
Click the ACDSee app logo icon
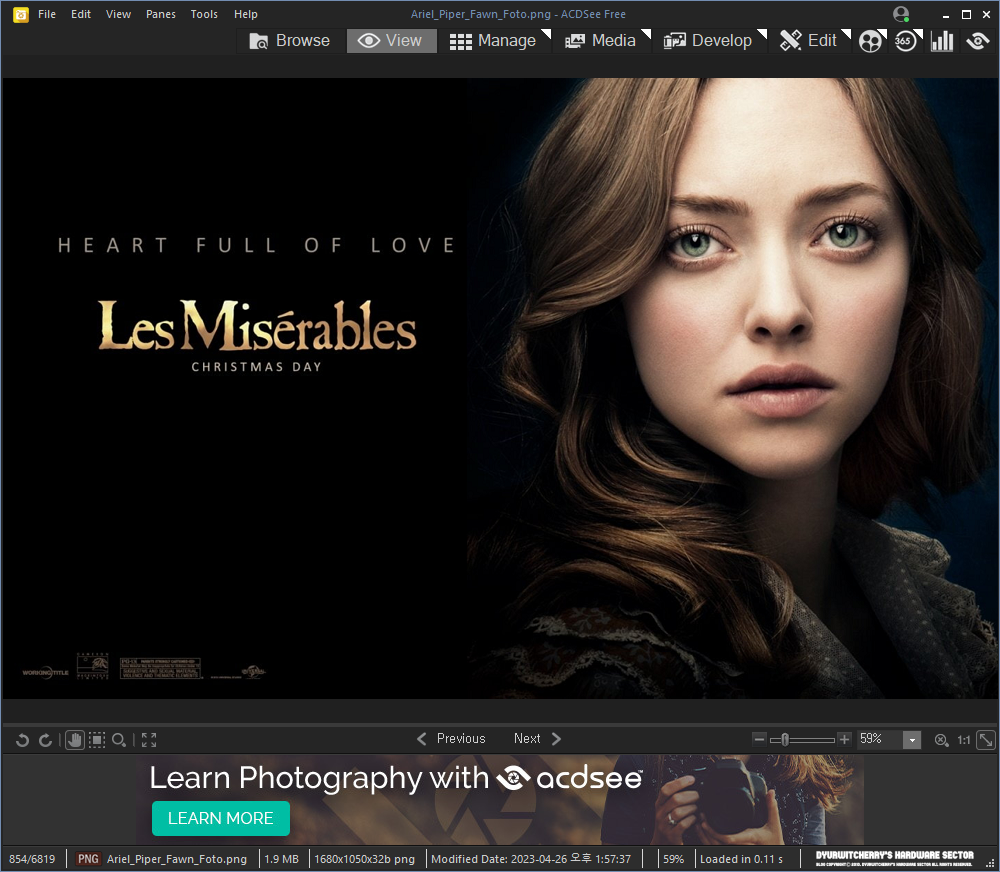pos(20,14)
